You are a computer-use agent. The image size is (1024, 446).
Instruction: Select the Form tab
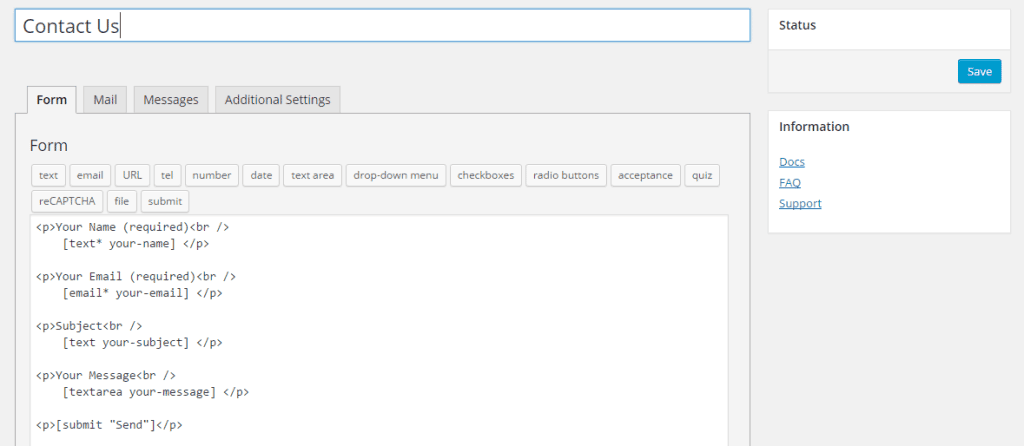[51, 100]
